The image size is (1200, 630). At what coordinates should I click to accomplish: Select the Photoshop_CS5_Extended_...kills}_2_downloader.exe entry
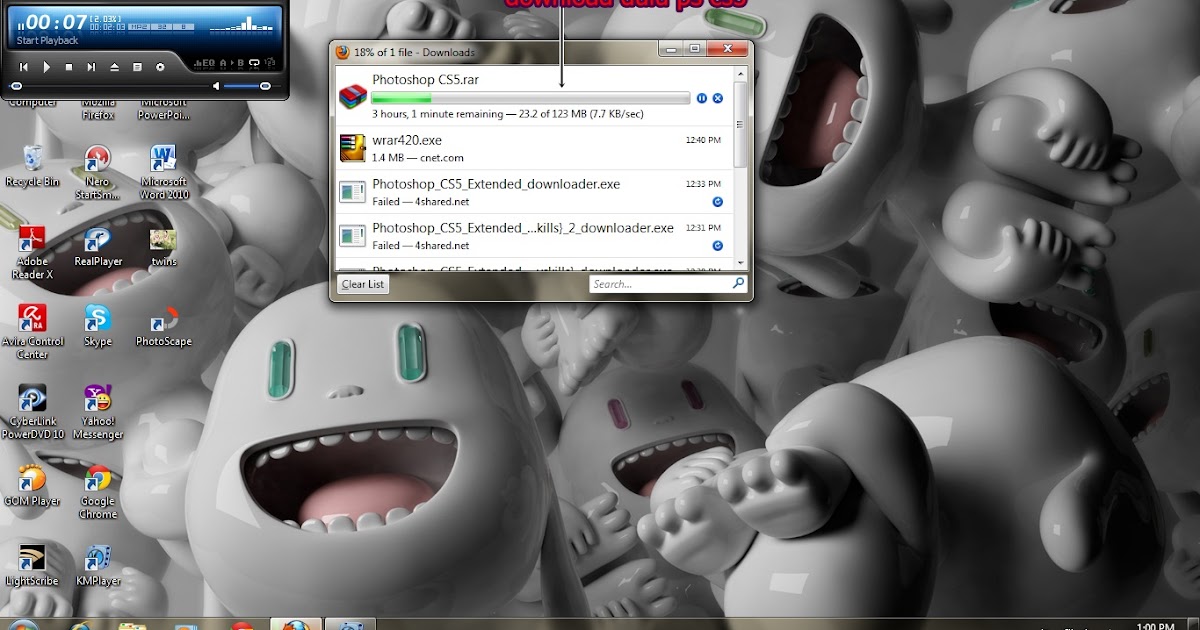532,236
